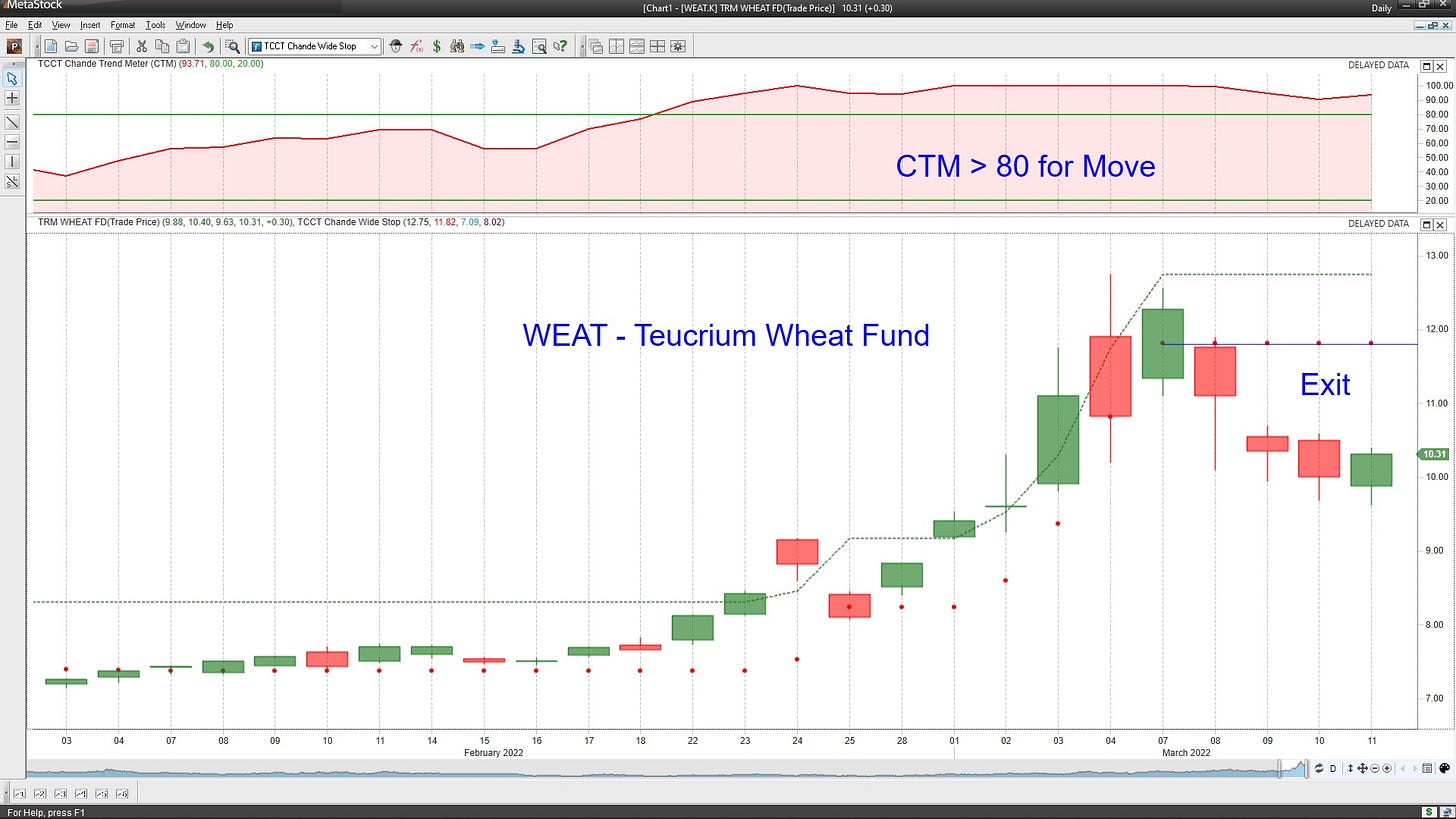The image size is (1456, 819).
Task: Select the horizontal line drawing tool
Action: coord(12,142)
